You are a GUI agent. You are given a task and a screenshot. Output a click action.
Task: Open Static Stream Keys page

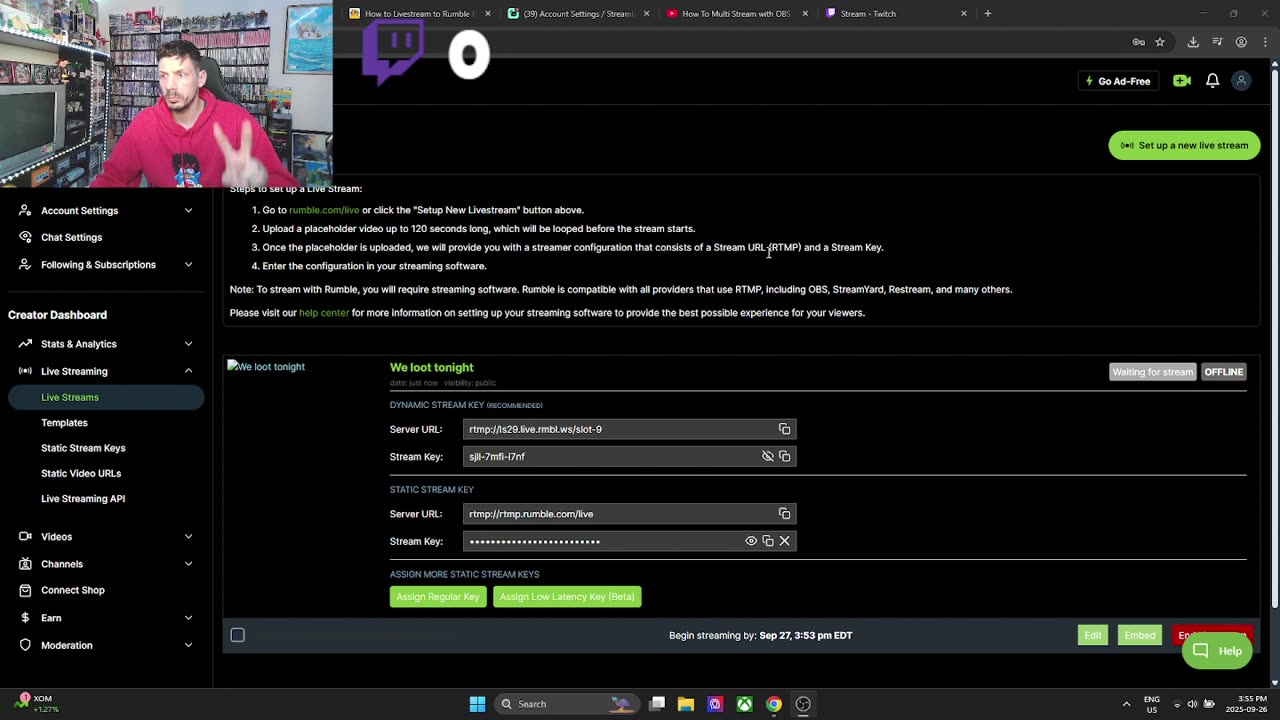pyautogui.click(x=83, y=448)
